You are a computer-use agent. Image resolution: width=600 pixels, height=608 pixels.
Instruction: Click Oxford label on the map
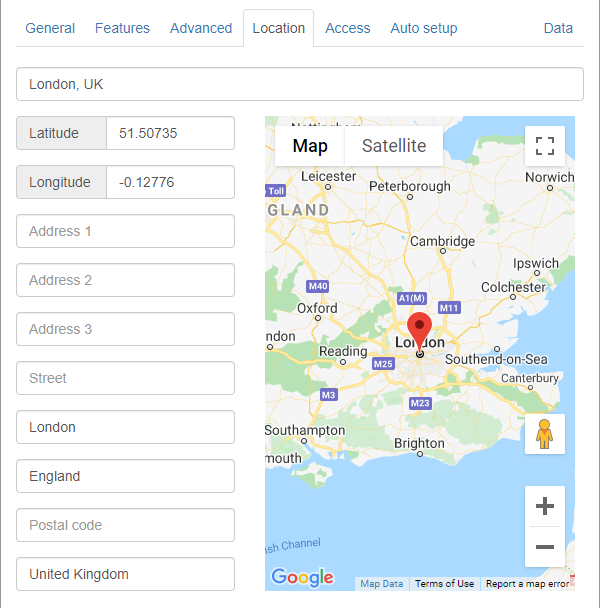(317, 308)
